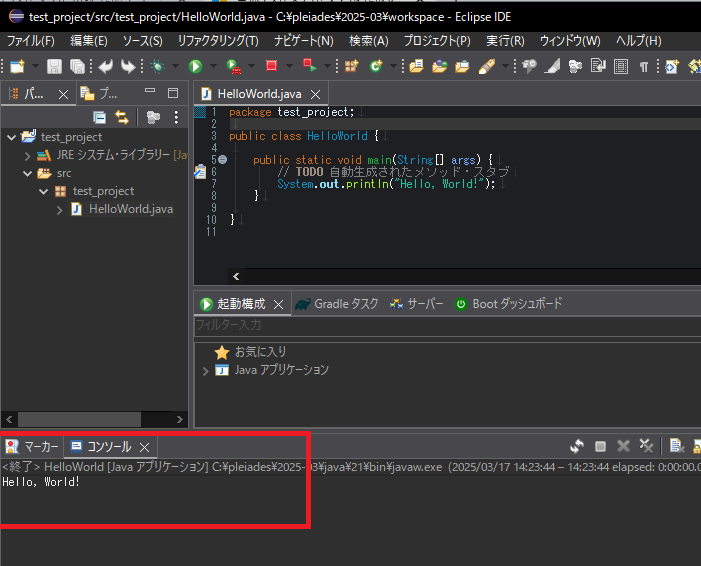701x566 pixels.
Task: Toggle Link with Editor in Package Explorer
Action: point(122,118)
